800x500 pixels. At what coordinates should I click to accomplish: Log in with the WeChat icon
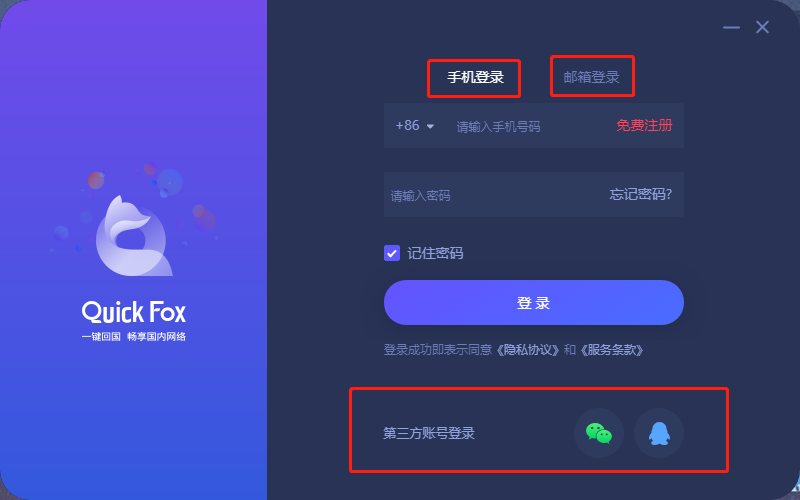(598, 433)
